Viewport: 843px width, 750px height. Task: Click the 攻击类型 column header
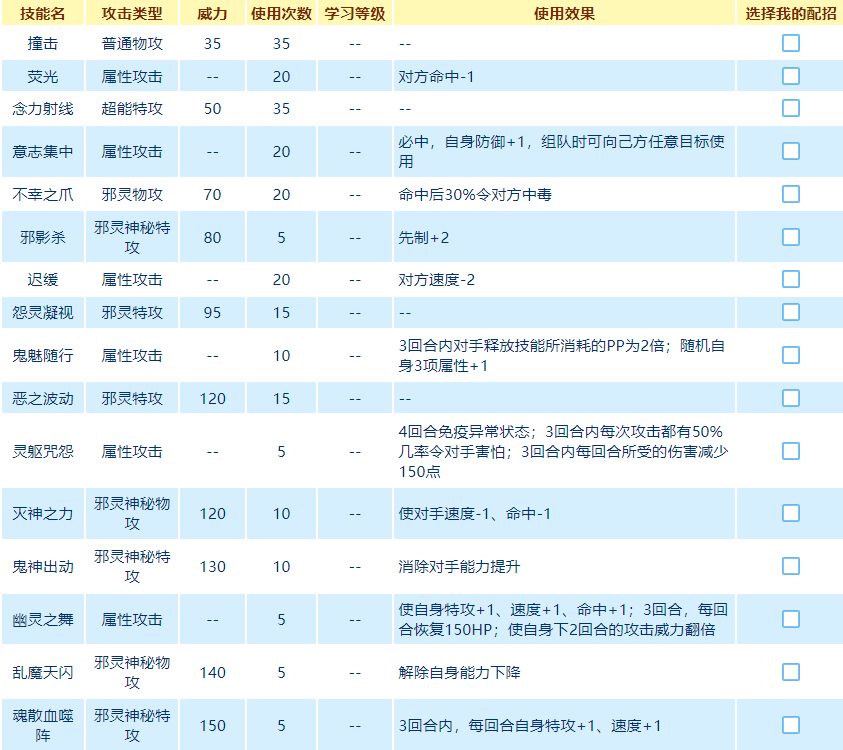(x=132, y=13)
